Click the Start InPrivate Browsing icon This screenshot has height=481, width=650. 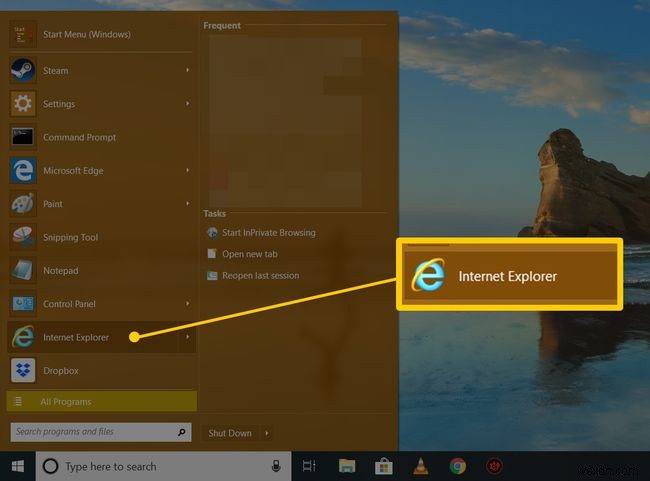[x=212, y=232]
